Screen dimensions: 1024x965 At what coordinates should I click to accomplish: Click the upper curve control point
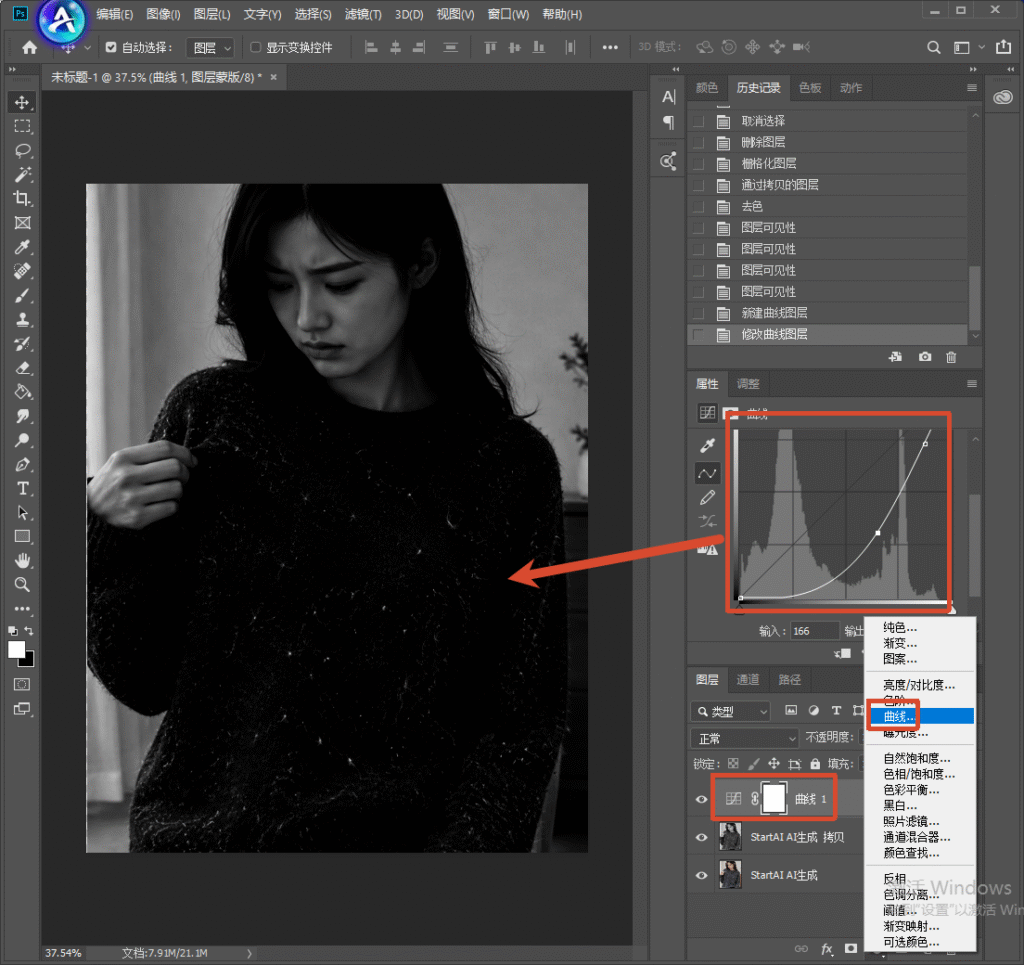pyautogui.click(x=925, y=444)
